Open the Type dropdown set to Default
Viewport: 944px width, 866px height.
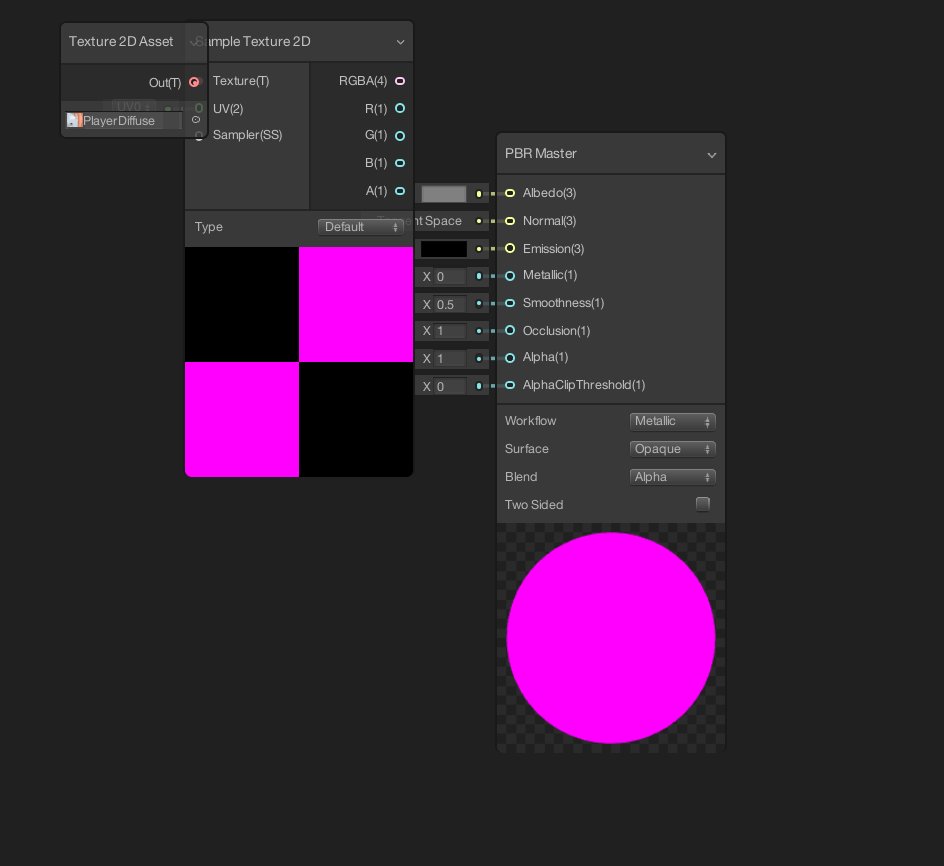(360, 227)
